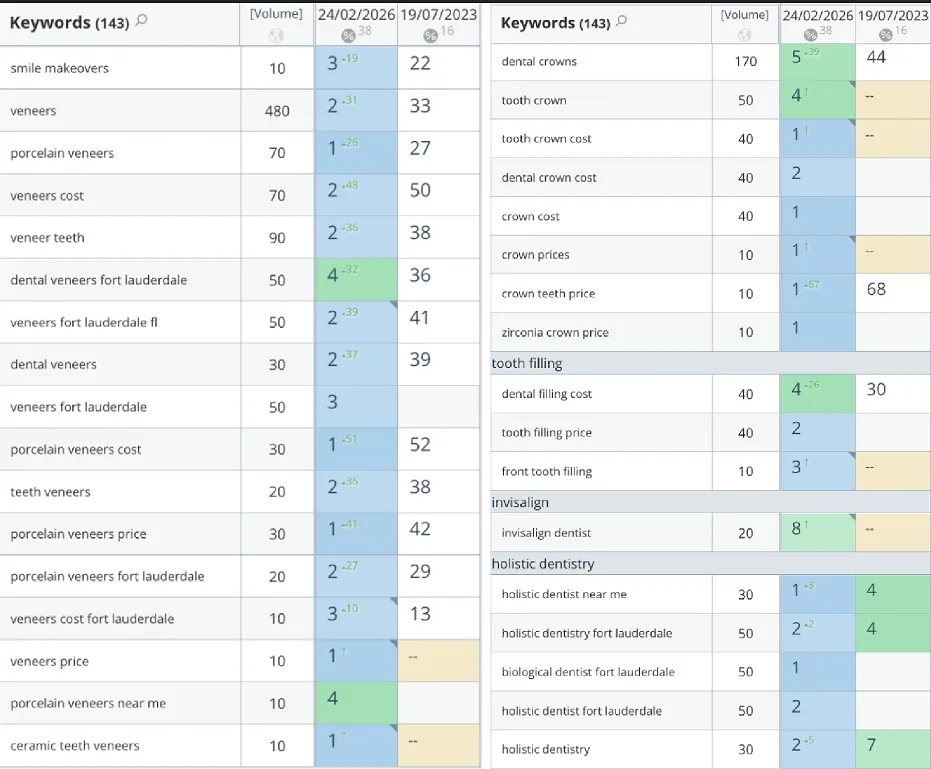The height and width of the screenshot is (769, 931).
Task: Click globe icon under right Volume header
Action: 744,35
